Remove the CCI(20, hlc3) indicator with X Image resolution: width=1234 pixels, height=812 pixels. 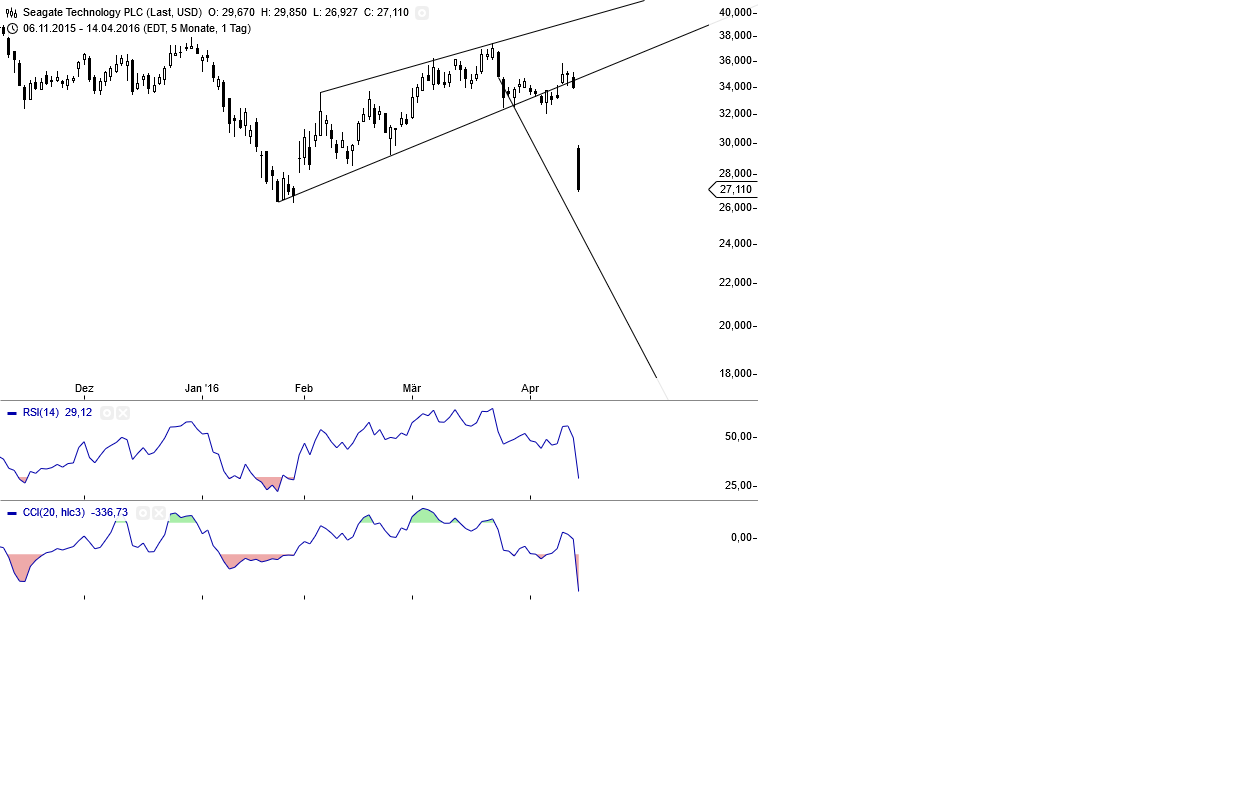159,513
